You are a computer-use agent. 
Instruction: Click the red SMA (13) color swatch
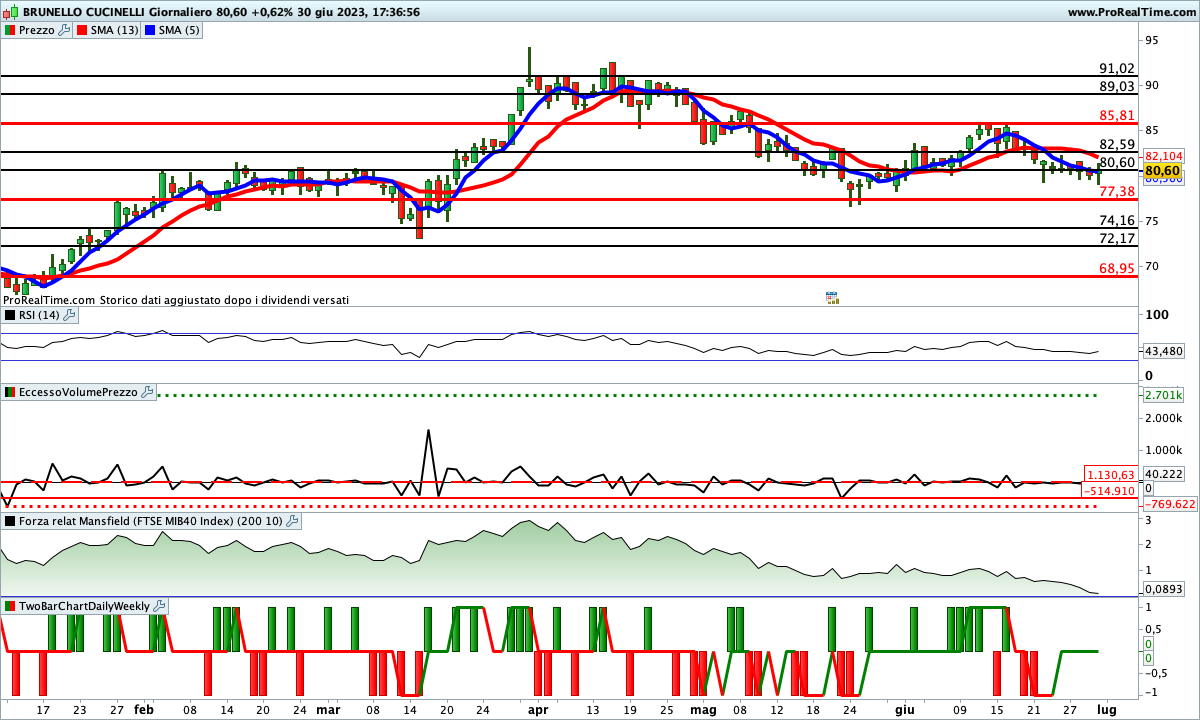pos(82,30)
